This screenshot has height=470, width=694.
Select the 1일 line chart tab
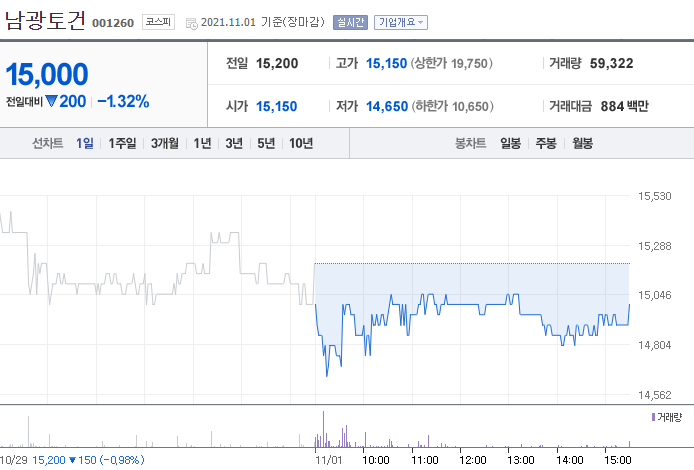coord(85,143)
